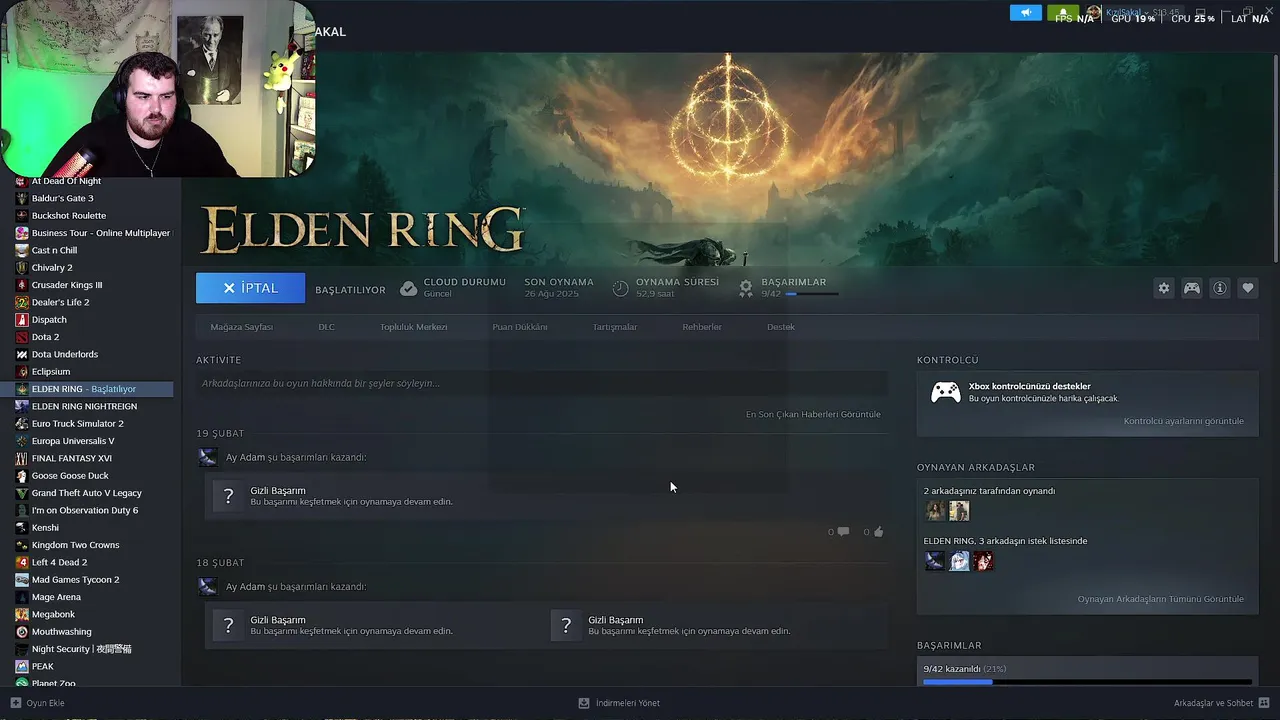Click the thumbs-up icon on 19 Şubat activity

point(878,532)
